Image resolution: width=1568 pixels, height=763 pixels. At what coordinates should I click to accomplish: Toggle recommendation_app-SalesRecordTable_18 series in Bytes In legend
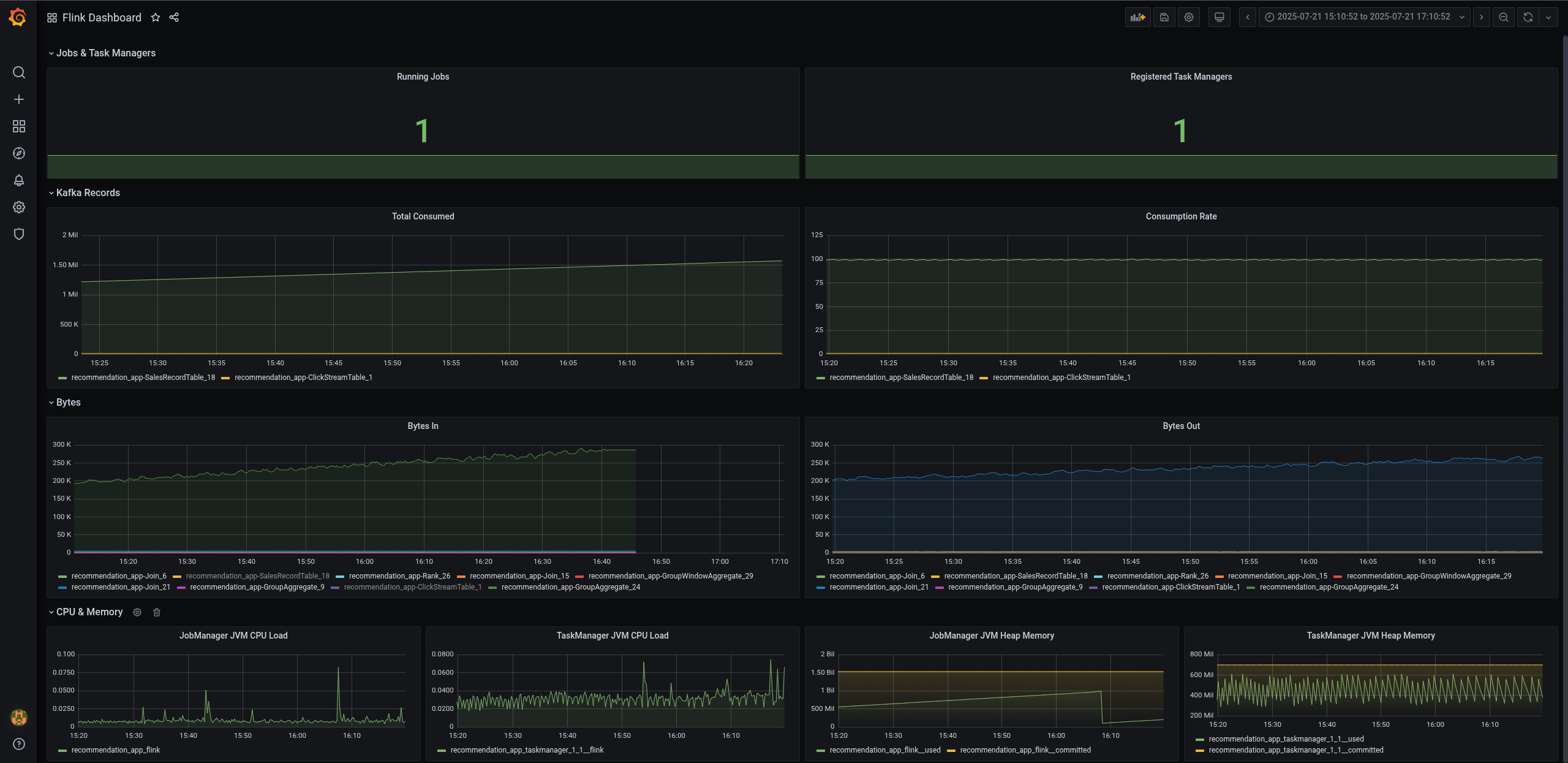[257, 576]
